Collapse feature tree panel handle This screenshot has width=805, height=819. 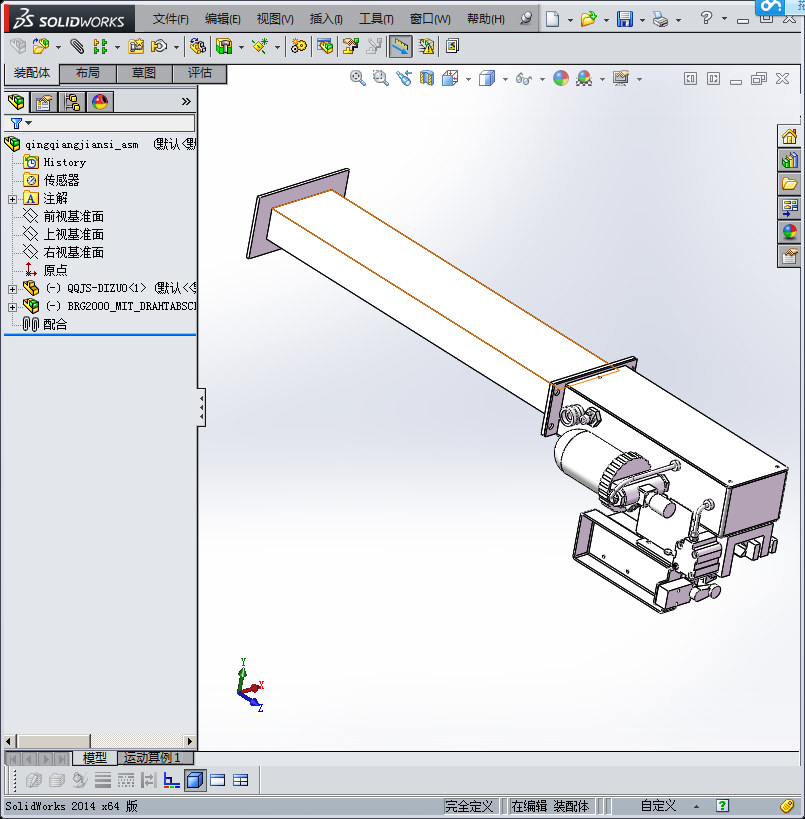click(x=202, y=407)
